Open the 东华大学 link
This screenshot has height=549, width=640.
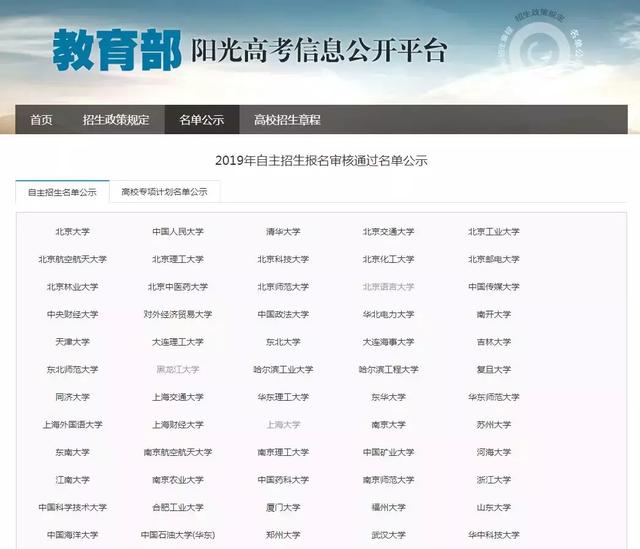click(x=388, y=397)
